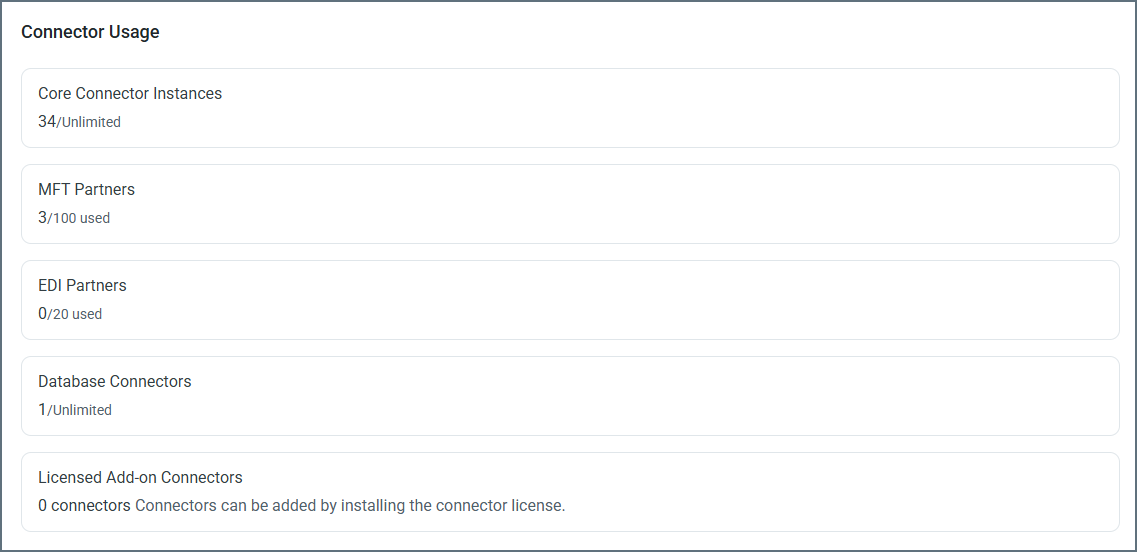Select the Database Connectors title
Screen dimensions: 1137x552
click(x=114, y=381)
